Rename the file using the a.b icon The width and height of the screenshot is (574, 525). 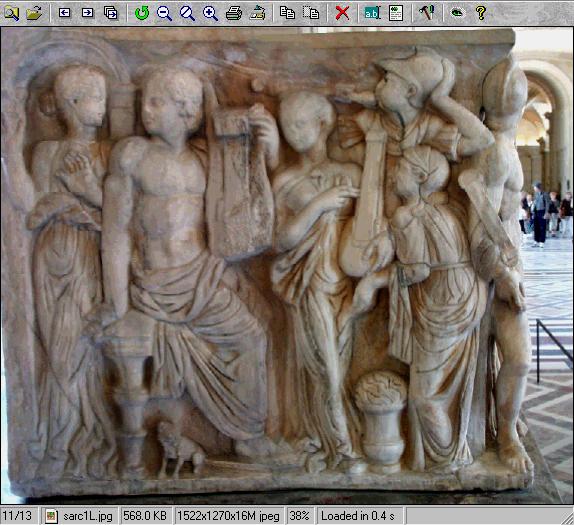coord(373,13)
